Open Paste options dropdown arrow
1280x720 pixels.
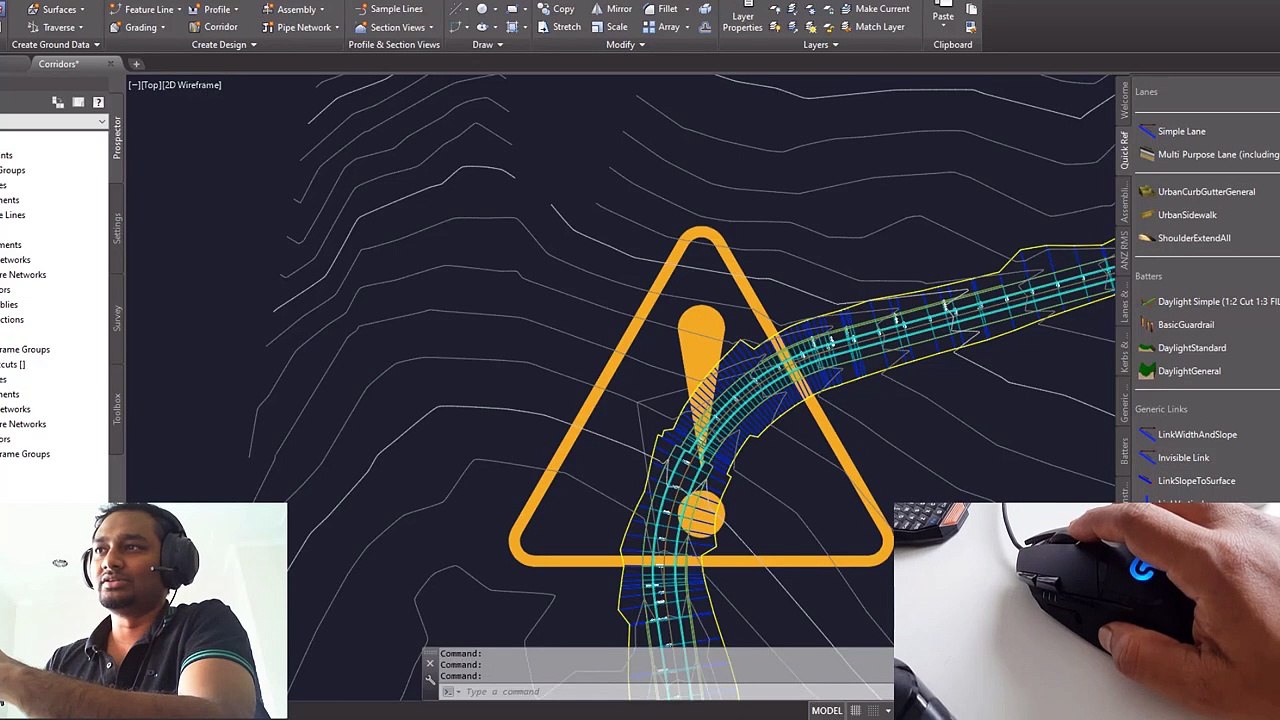(943, 27)
